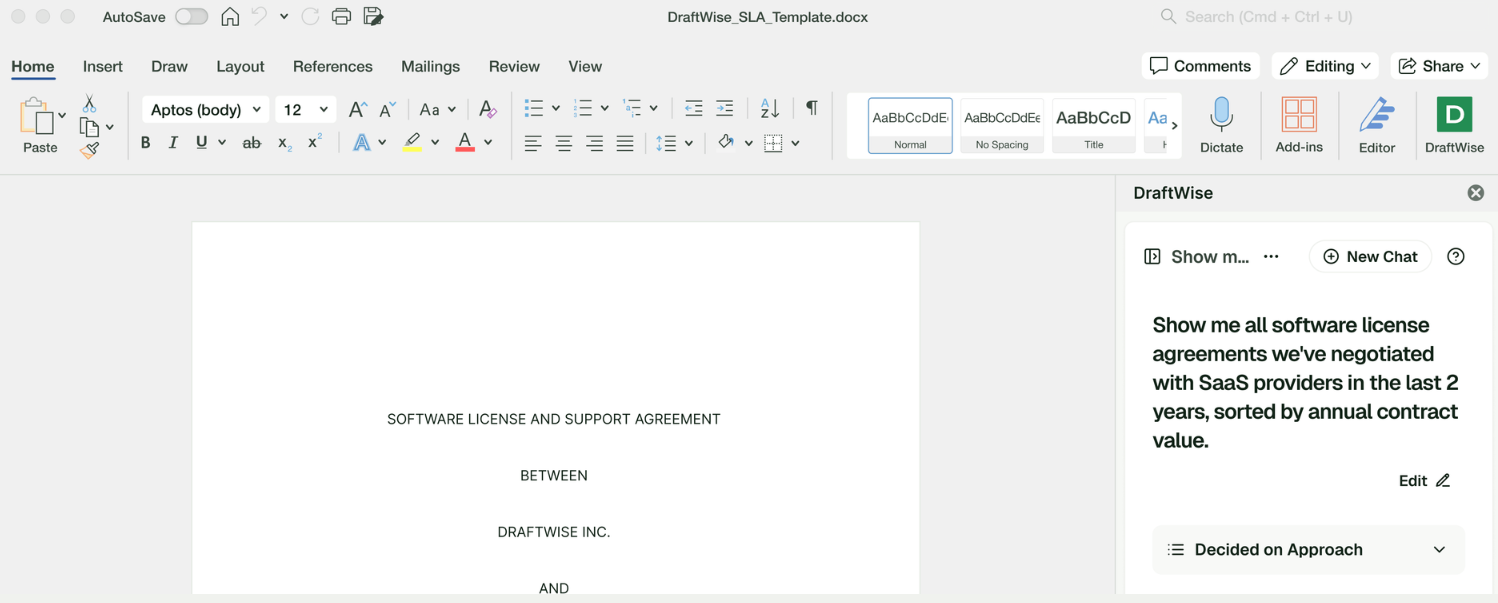Decrease font size
The width and height of the screenshot is (1498, 603).
[388, 110]
